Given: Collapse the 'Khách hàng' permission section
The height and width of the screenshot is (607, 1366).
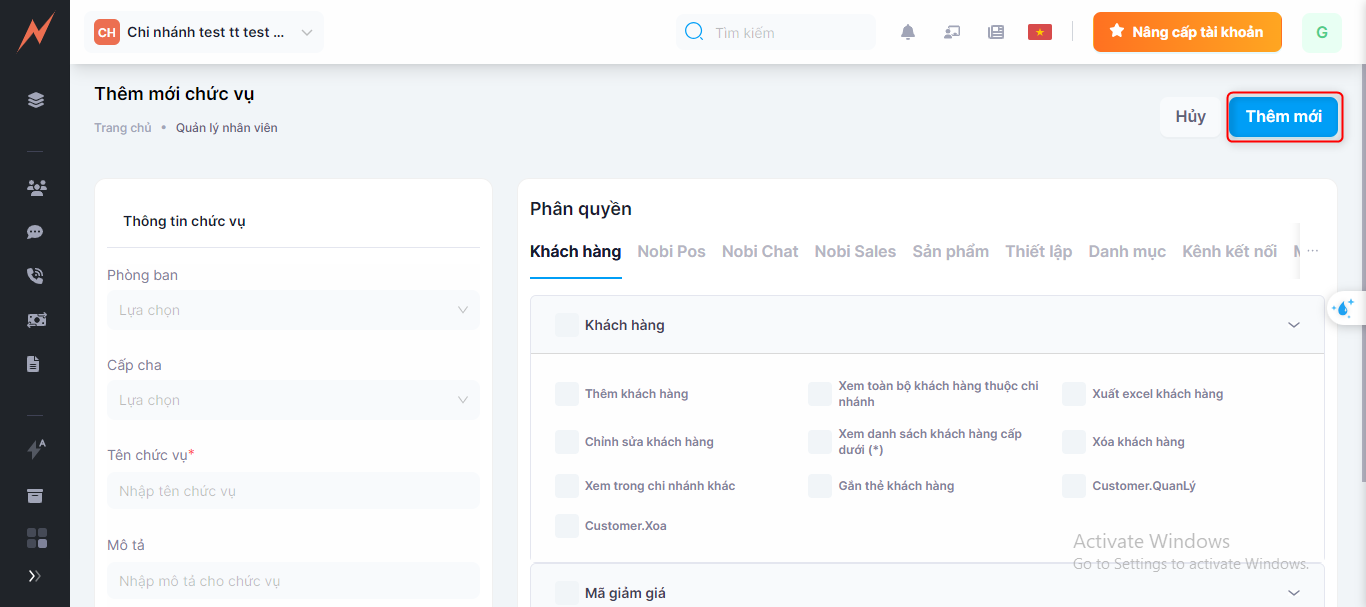Looking at the screenshot, I should [1294, 325].
